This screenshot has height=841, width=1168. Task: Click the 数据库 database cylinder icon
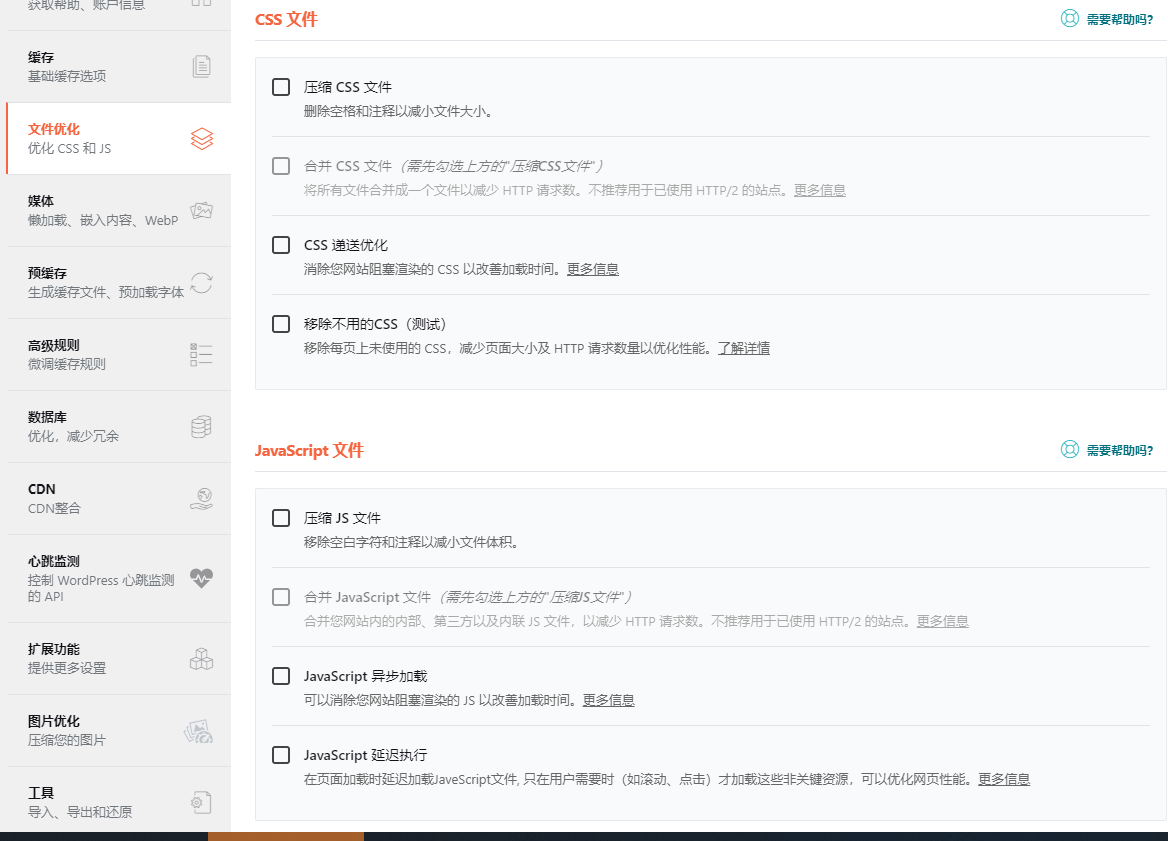[x=201, y=426]
